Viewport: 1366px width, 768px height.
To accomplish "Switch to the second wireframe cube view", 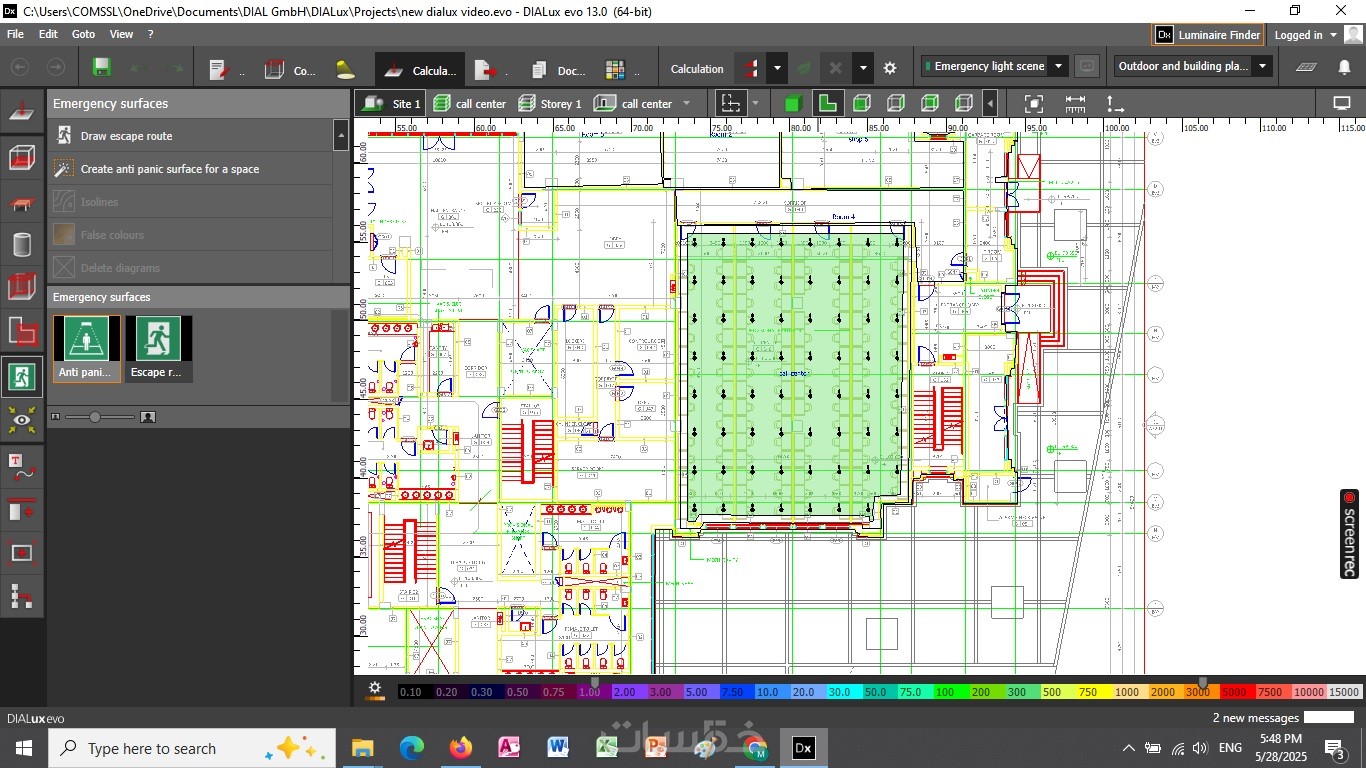I will click(x=896, y=104).
